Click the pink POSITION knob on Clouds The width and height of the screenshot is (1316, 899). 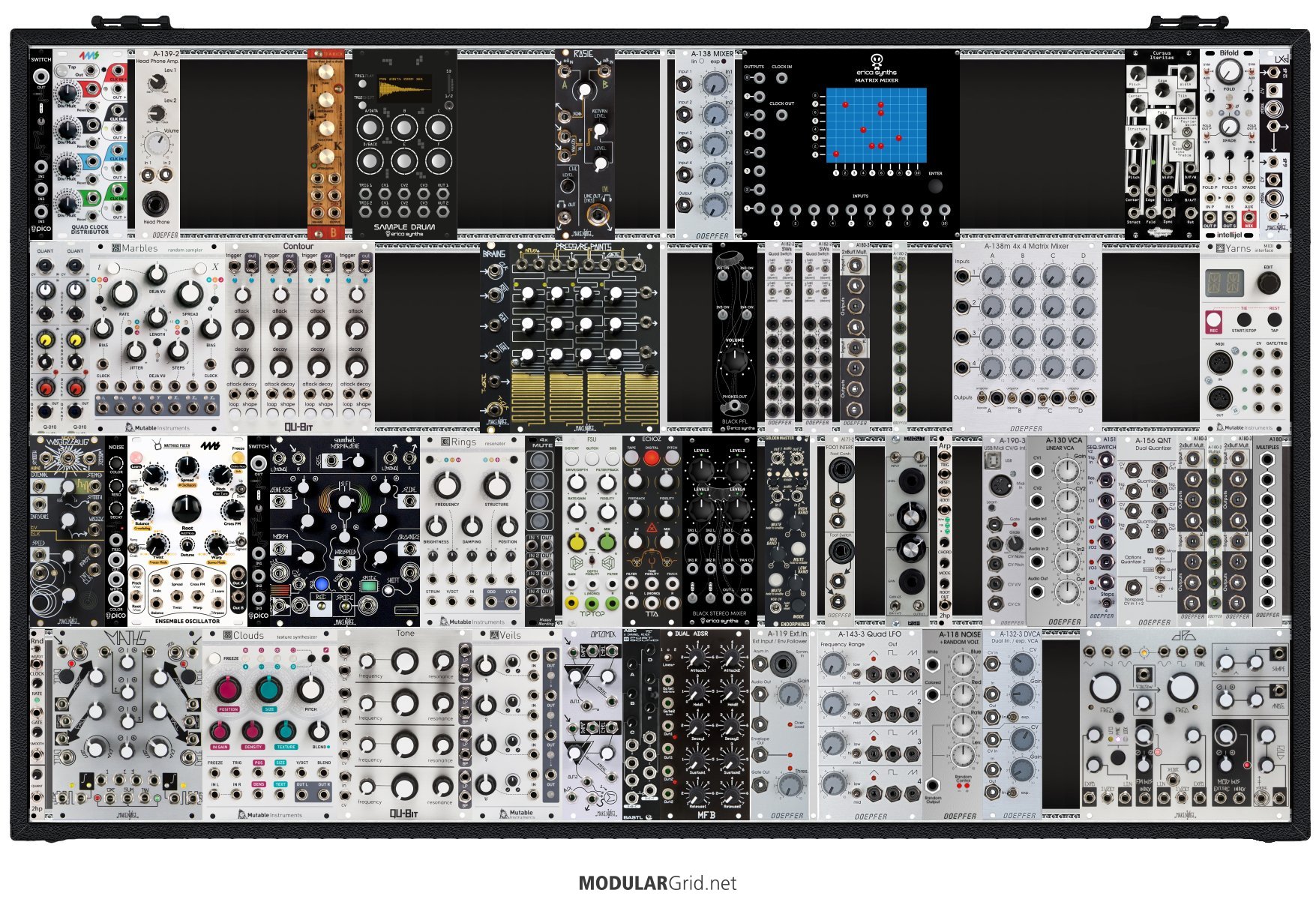tap(228, 689)
